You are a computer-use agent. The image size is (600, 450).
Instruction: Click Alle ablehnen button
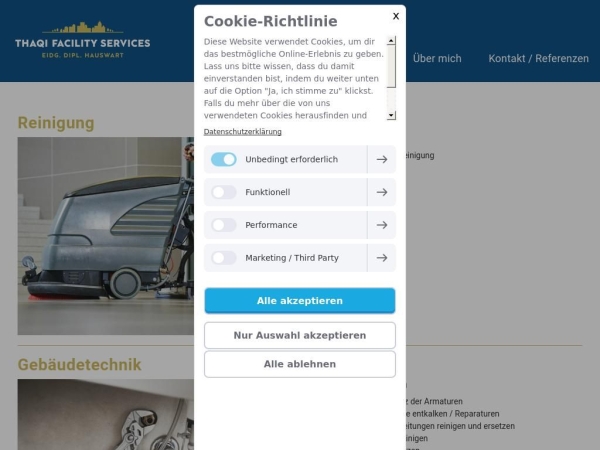(x=300, y=364)
